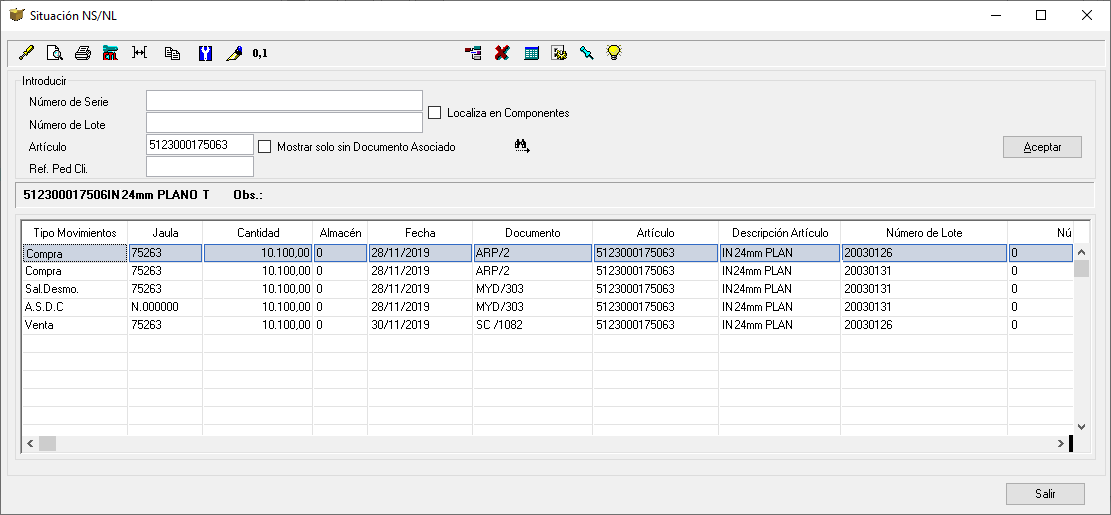Click the blue wrench settings icon
Image resolution: width=1111 pixels, height=515 pixels.
click(205, 52)
